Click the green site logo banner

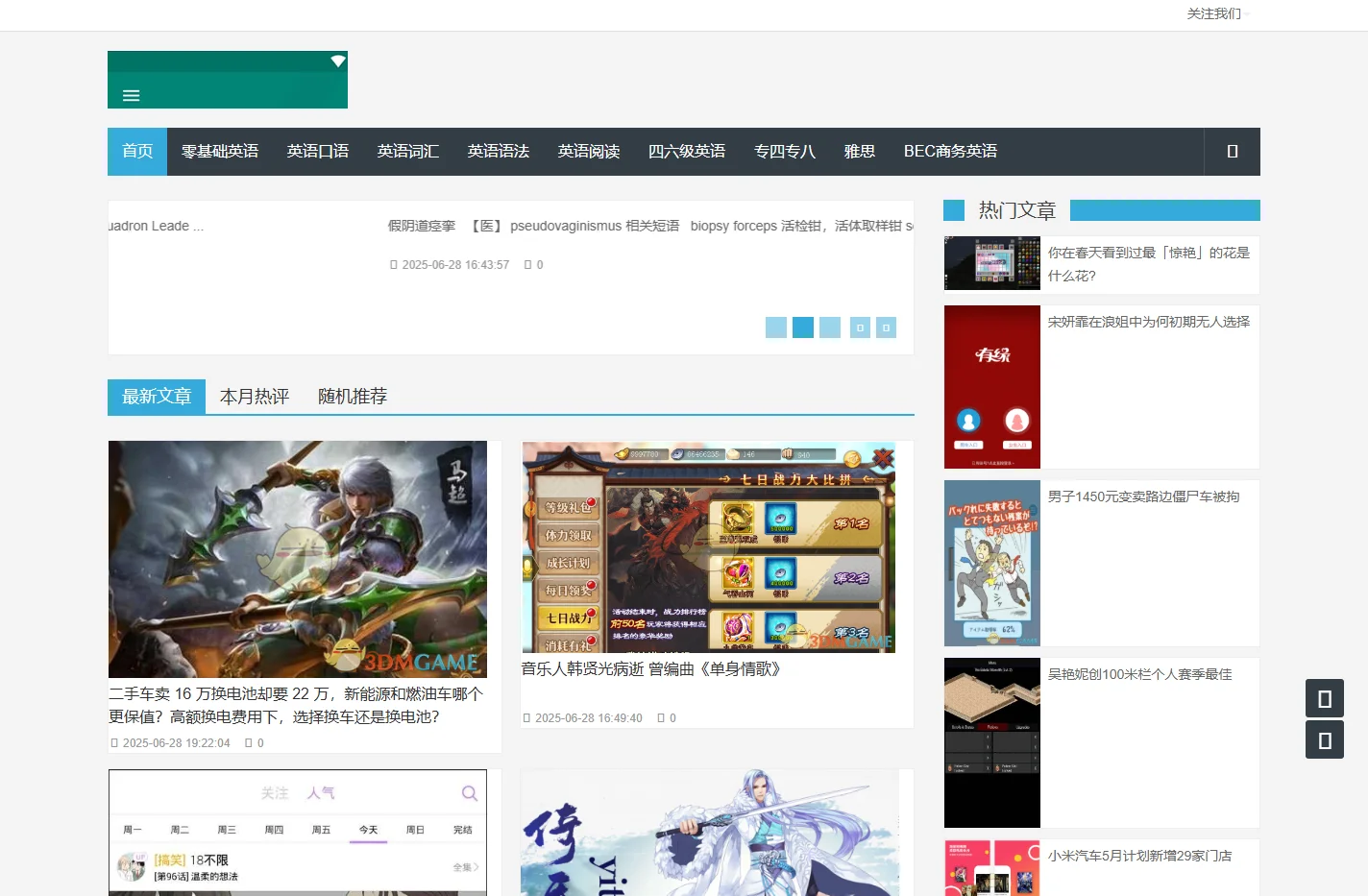[228, 80]
